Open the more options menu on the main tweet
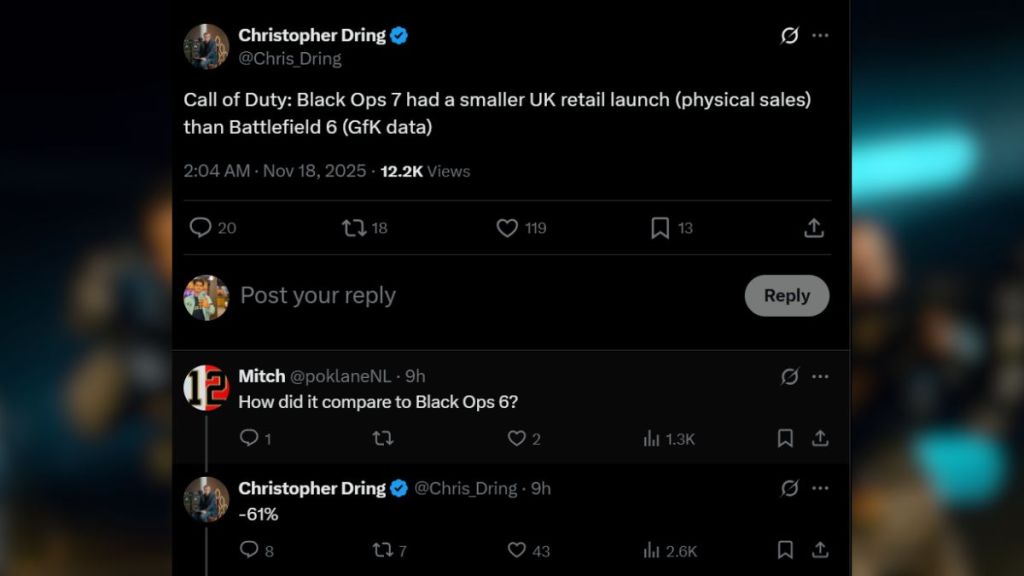This screenshot has height=576, width=1024. point(821,35)
